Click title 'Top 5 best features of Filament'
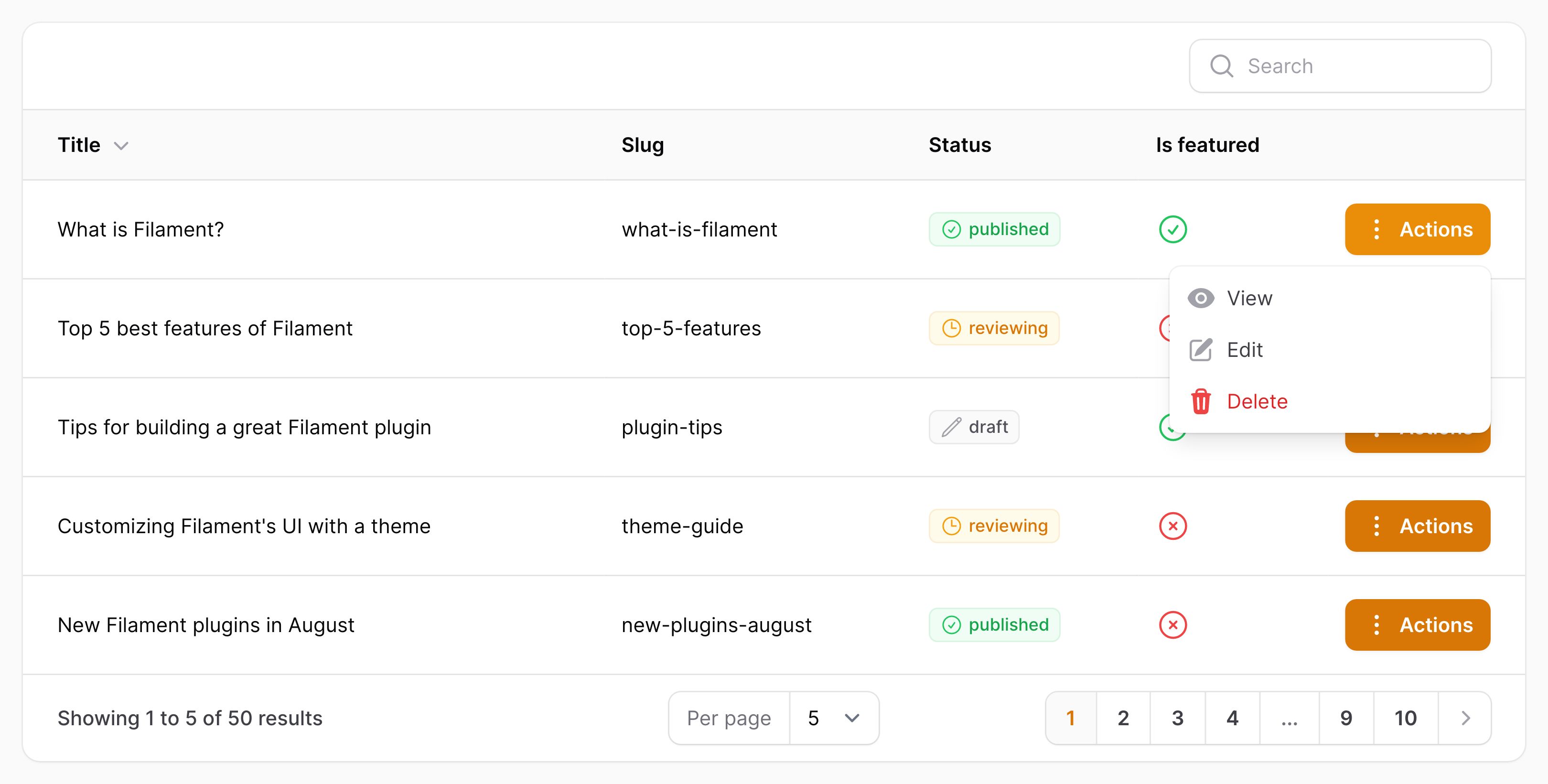The height and width of the screenshot is (784, 1548). 205,329
